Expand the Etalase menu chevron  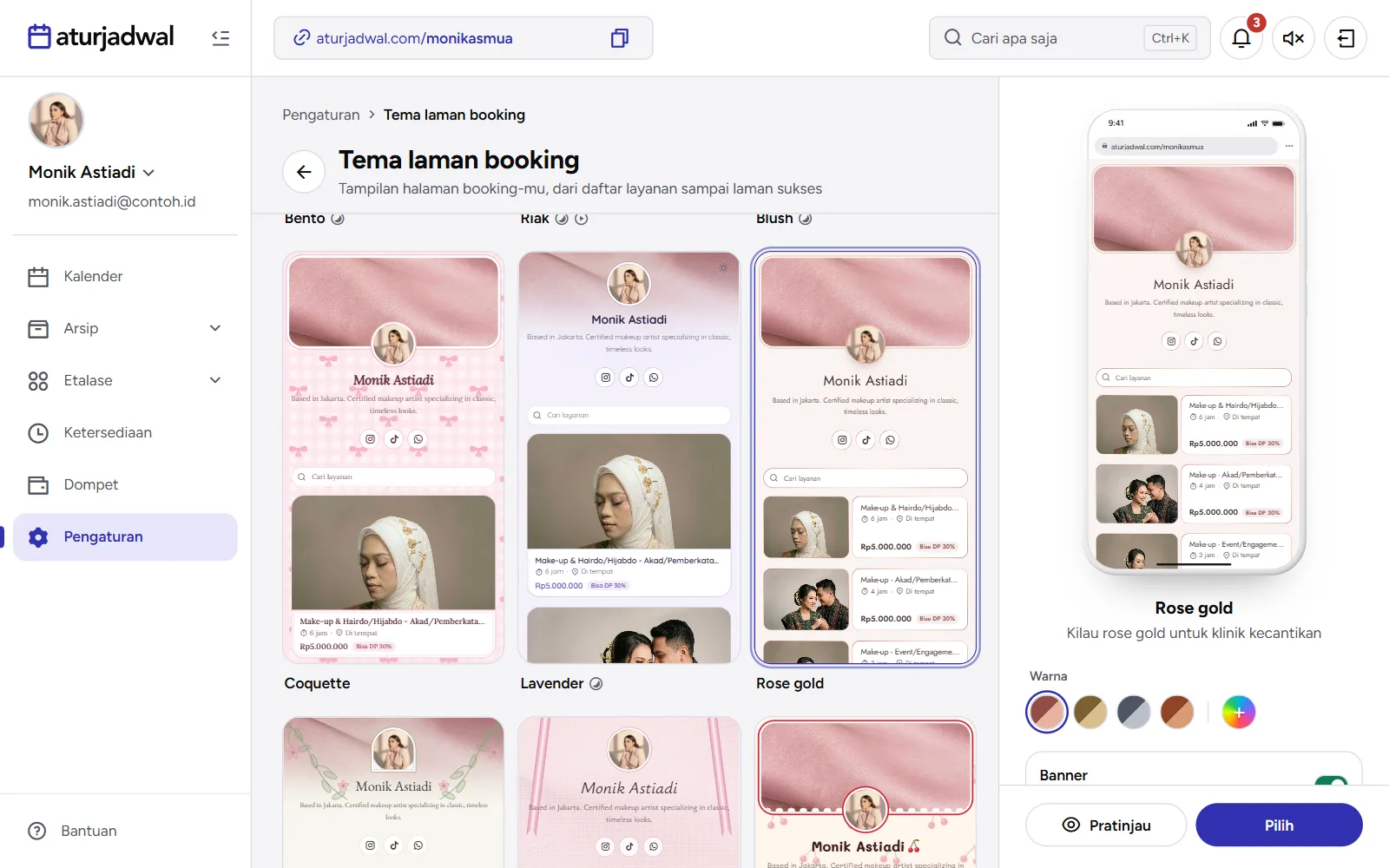(x=215, y=380)
